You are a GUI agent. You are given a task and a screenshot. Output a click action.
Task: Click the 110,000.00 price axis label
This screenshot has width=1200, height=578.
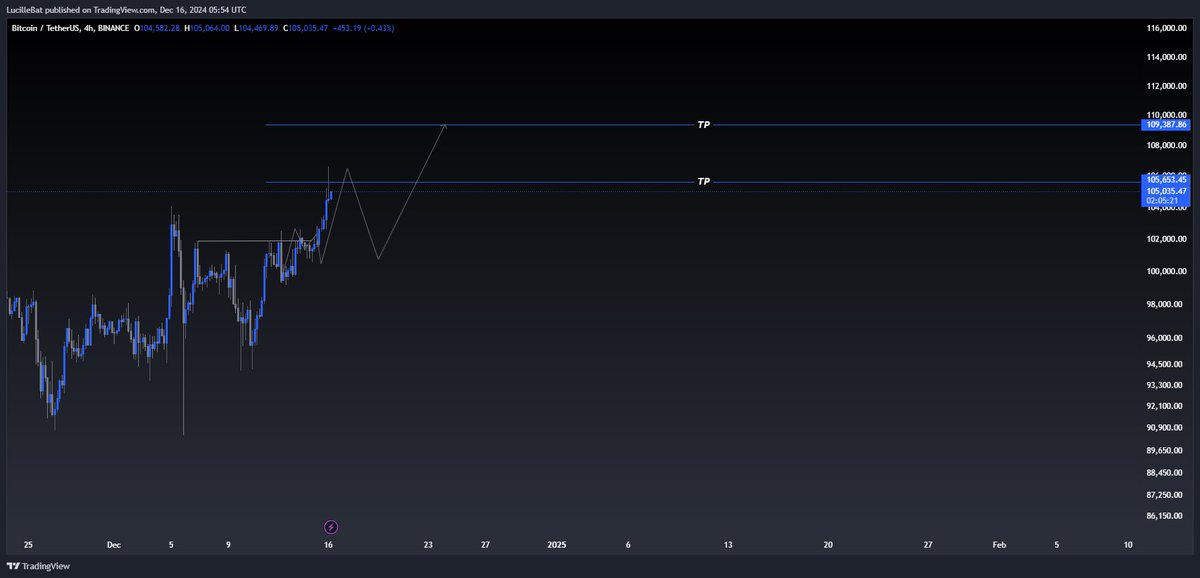point(1166,114)
